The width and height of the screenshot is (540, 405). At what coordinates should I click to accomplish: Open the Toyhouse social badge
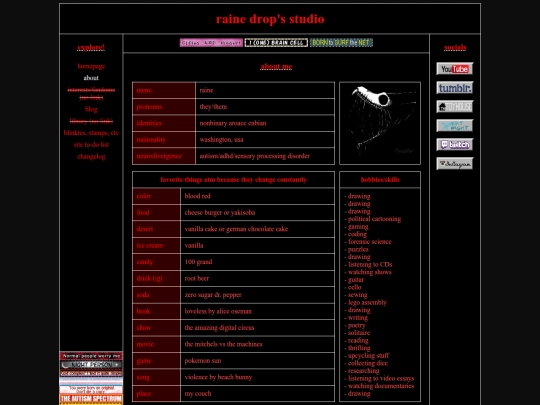(455, 107)
